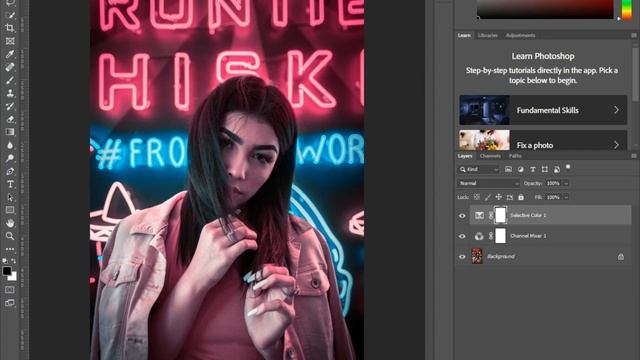Open the Normal blend mode dropdown
This screenshot has width=640, height=360.
(489, 183)
